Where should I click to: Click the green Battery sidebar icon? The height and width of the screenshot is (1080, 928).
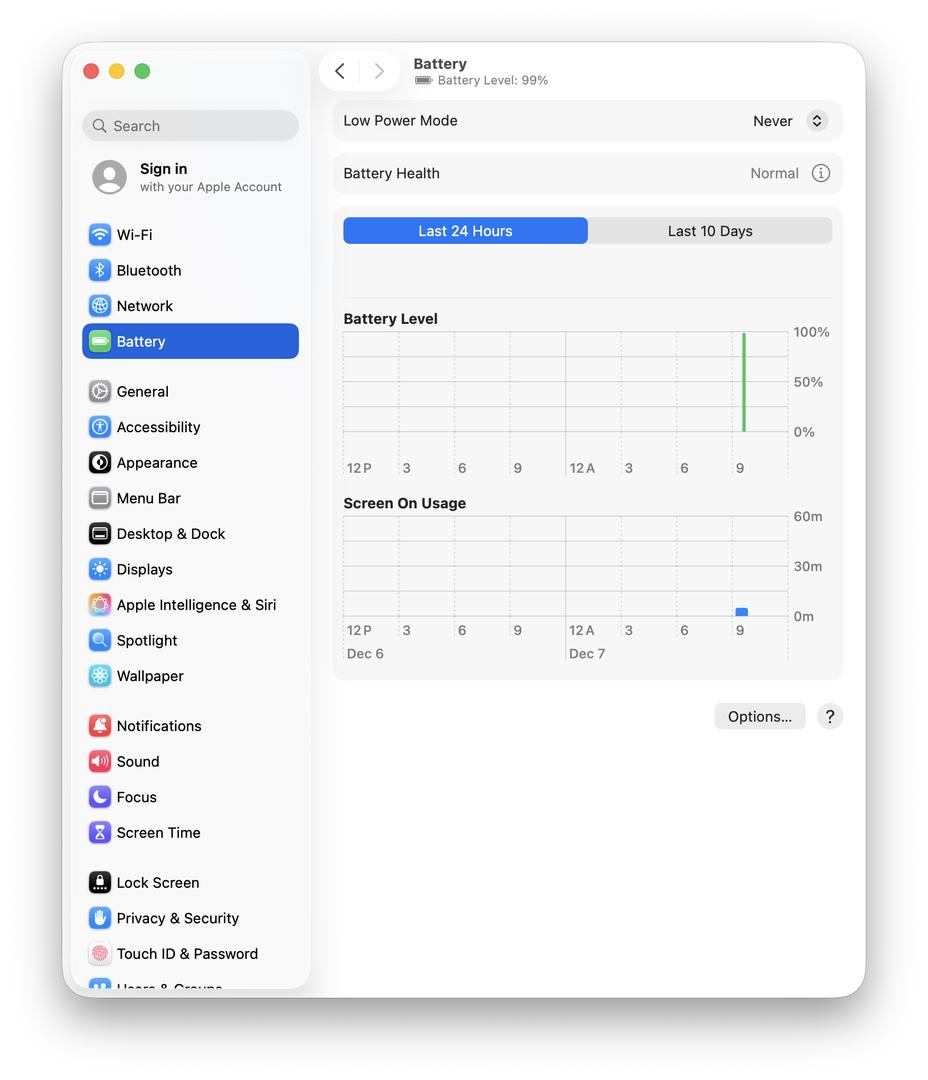click(100, 342)
